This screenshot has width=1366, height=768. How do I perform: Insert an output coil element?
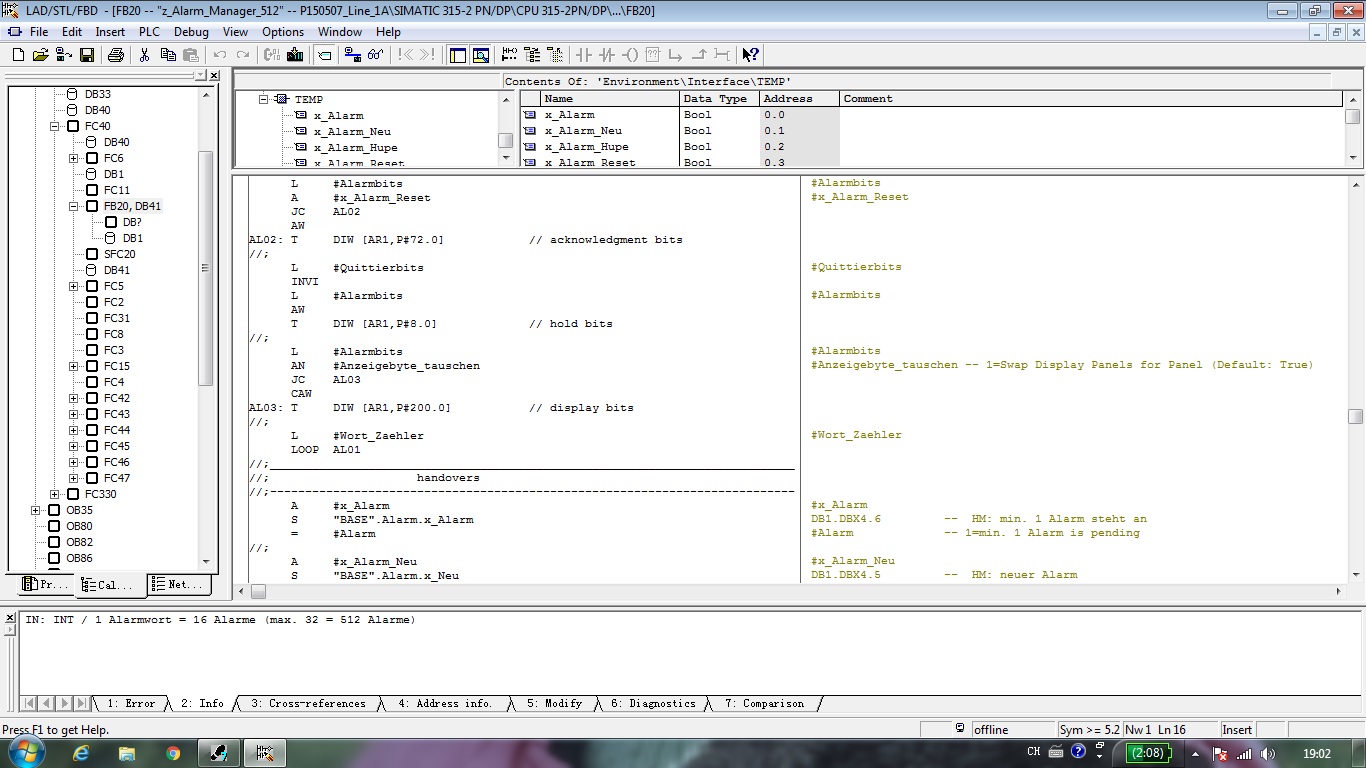(629, 55)
